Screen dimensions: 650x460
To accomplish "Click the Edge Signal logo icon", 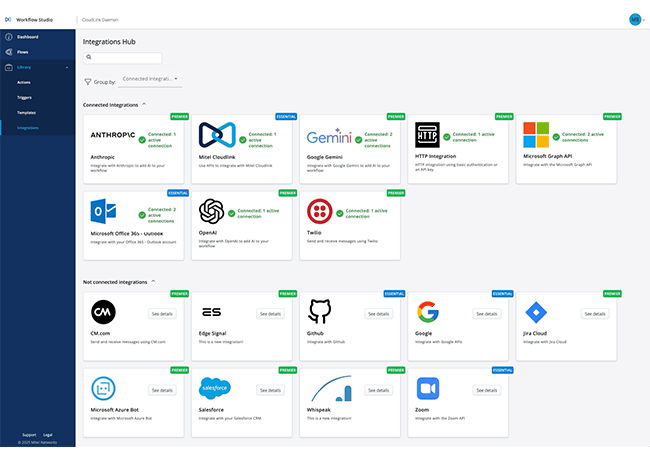I will pyautogui.click(x=211, y=312).
